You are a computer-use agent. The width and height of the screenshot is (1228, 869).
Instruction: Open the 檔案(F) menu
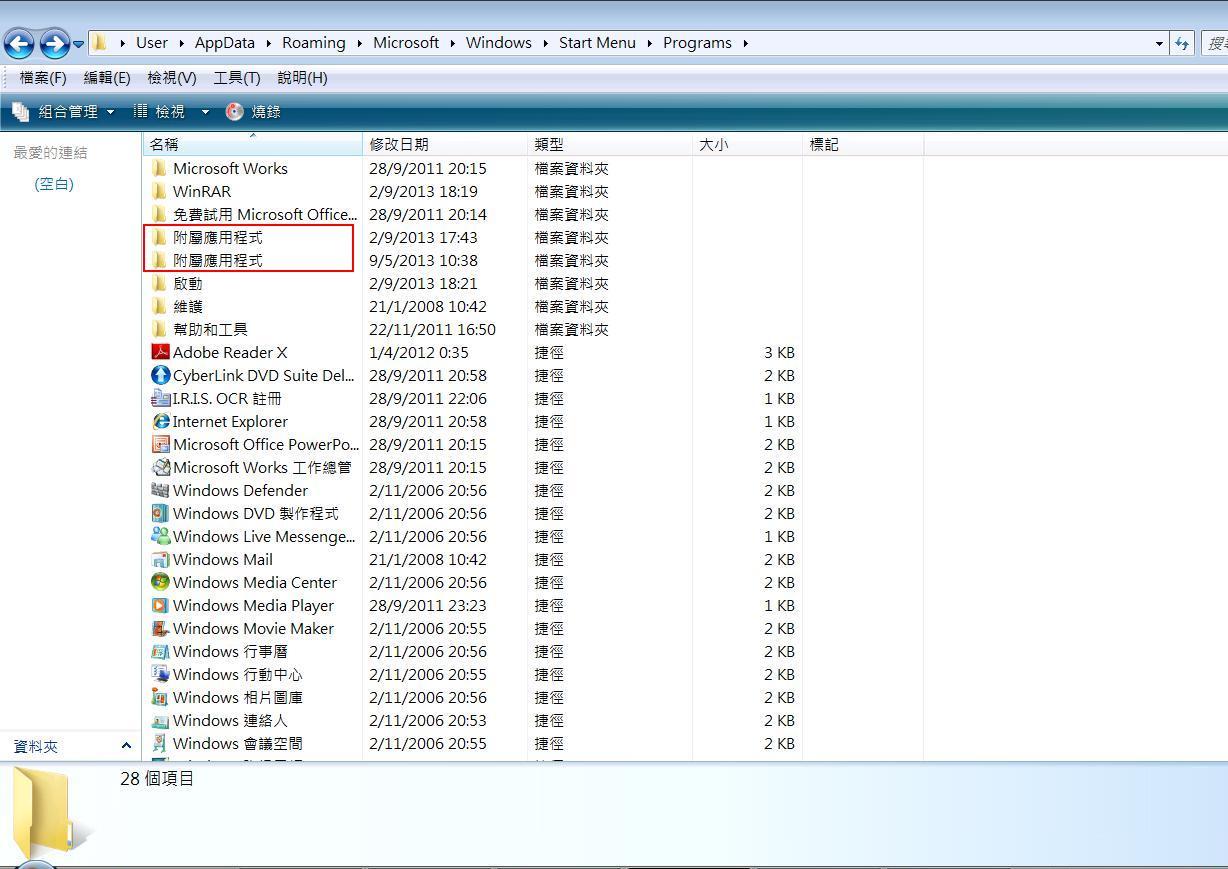tap(43, 77)
